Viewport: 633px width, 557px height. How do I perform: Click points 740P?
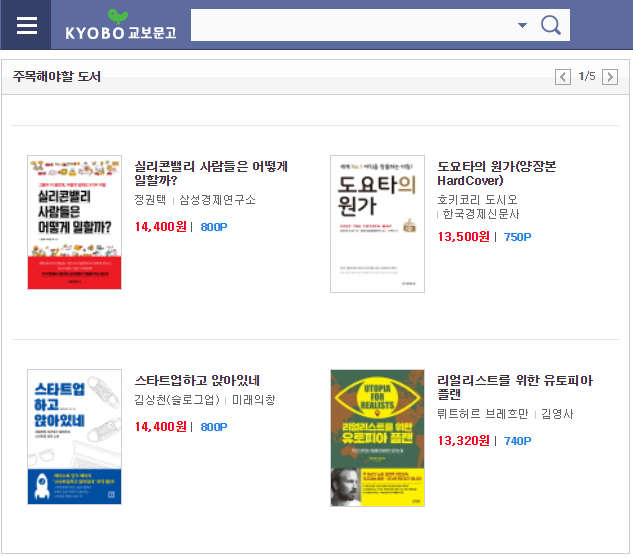coord(518,441)
